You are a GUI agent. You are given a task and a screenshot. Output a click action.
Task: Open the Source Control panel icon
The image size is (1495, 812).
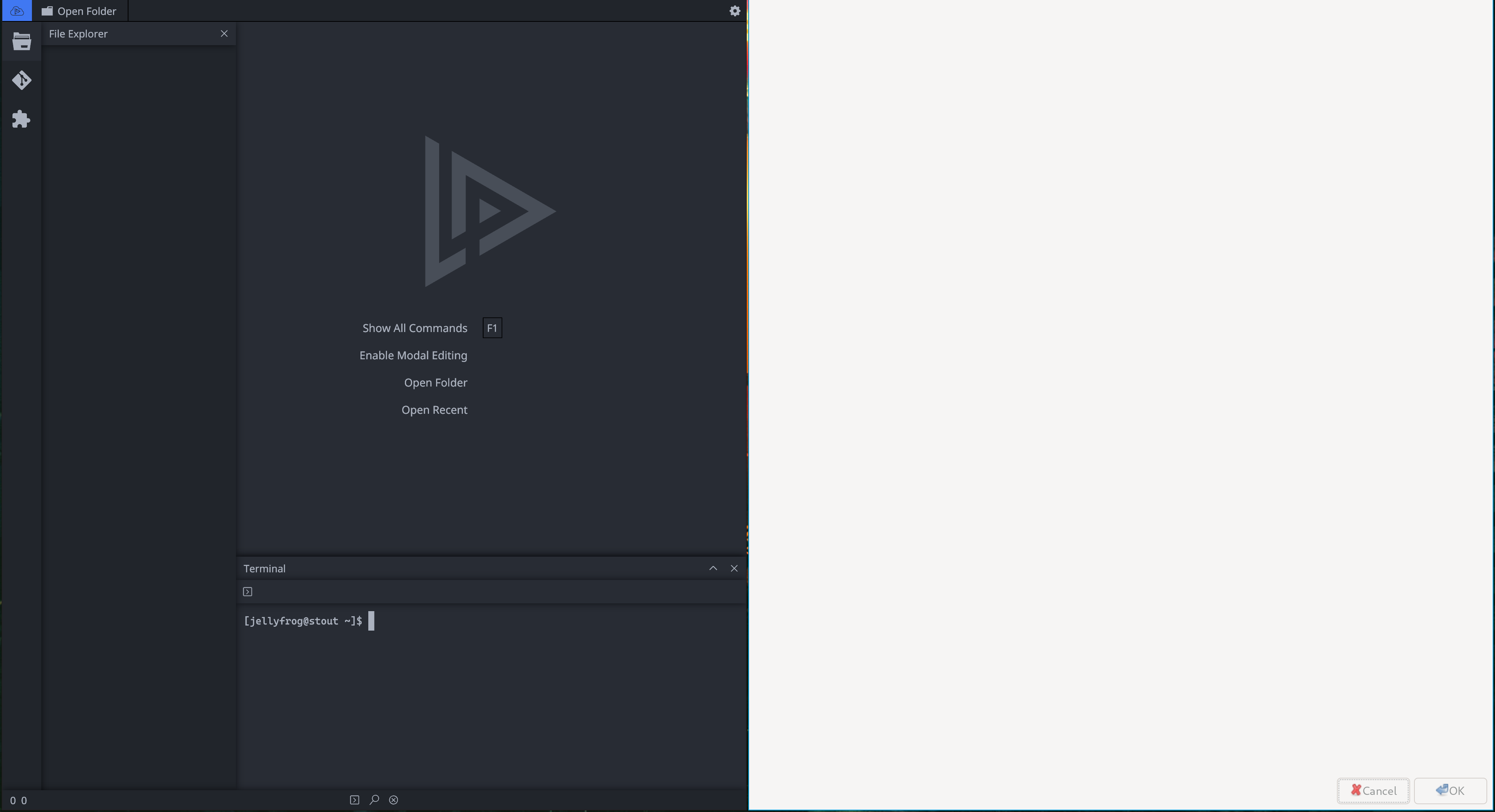pyautogui.click(x=21, y=80)
